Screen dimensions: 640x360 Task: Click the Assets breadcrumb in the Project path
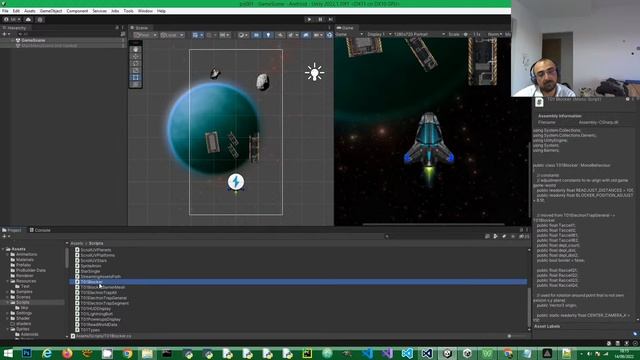76,244
